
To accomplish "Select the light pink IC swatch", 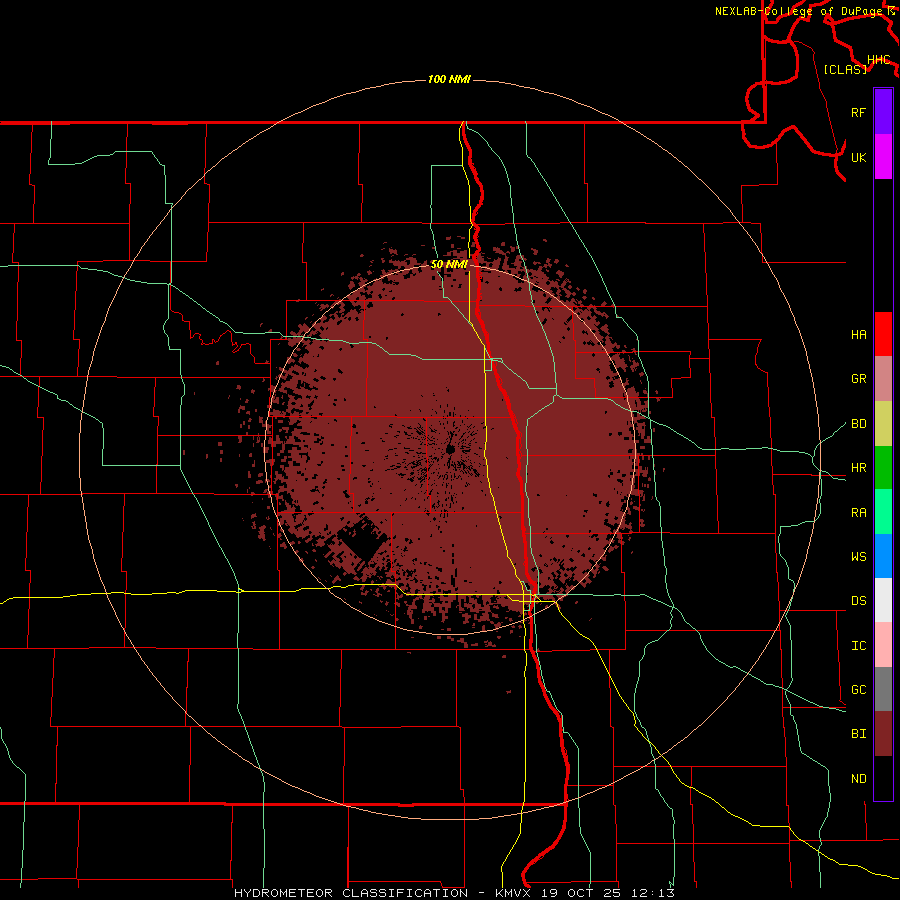I will [883, 645].
